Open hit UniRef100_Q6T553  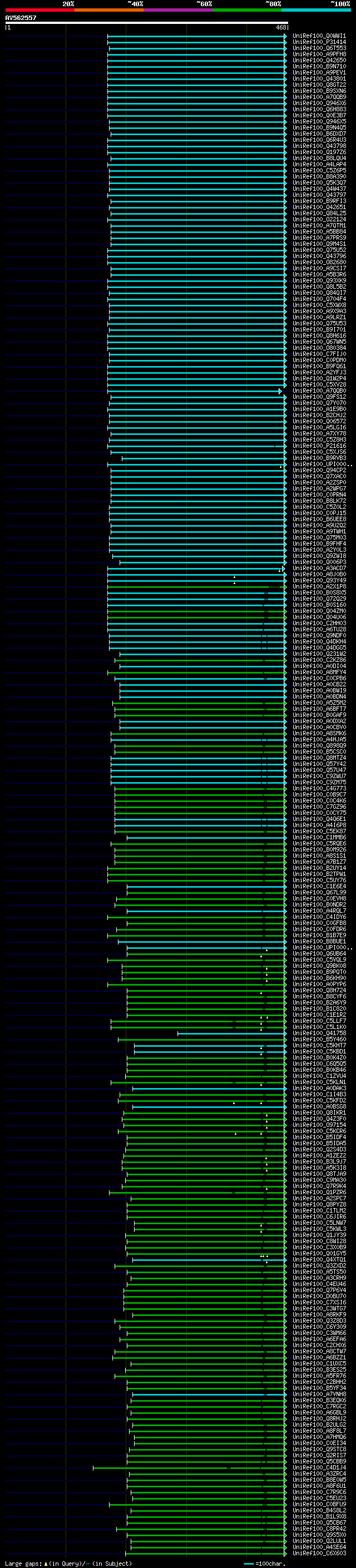point(319,48)
